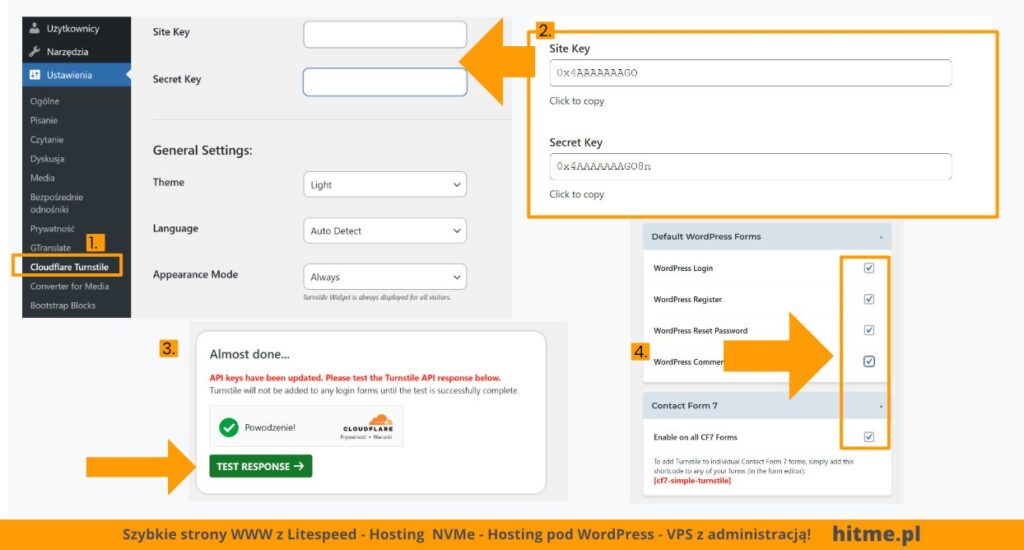Click the red API keys updated notice
Screen dimensions: 1024x550
click(x=355, y=378)
